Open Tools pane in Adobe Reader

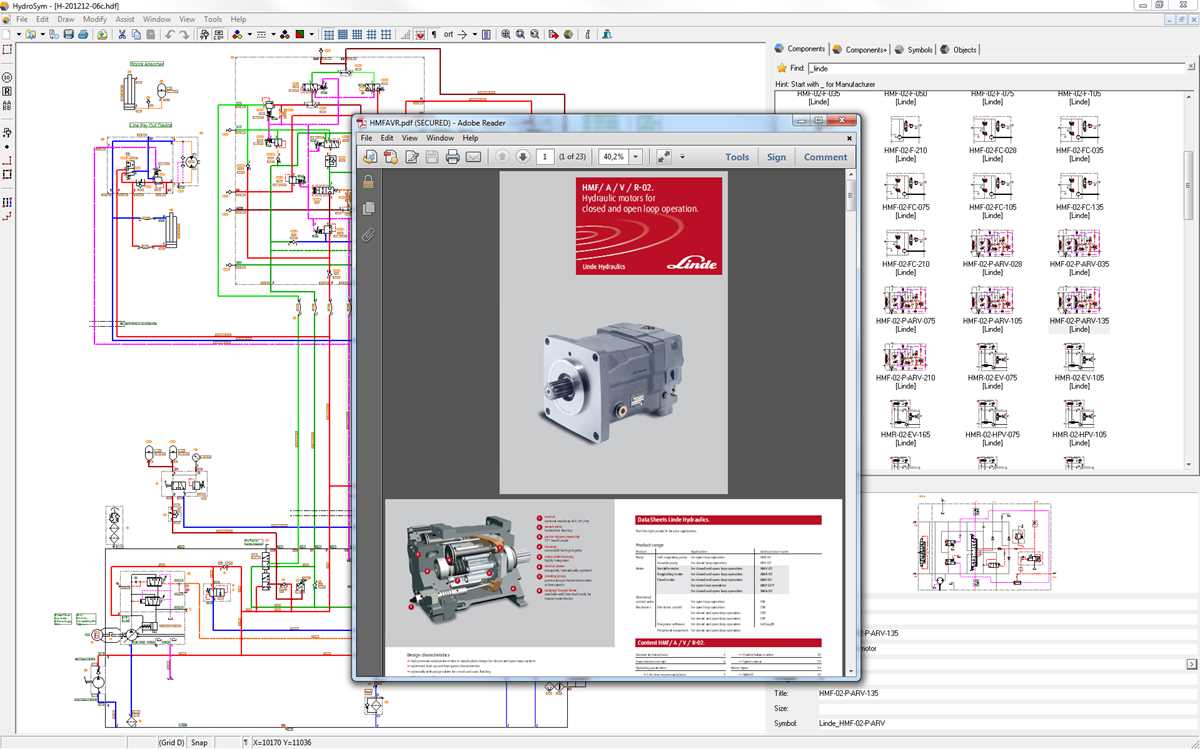point(737,157)
